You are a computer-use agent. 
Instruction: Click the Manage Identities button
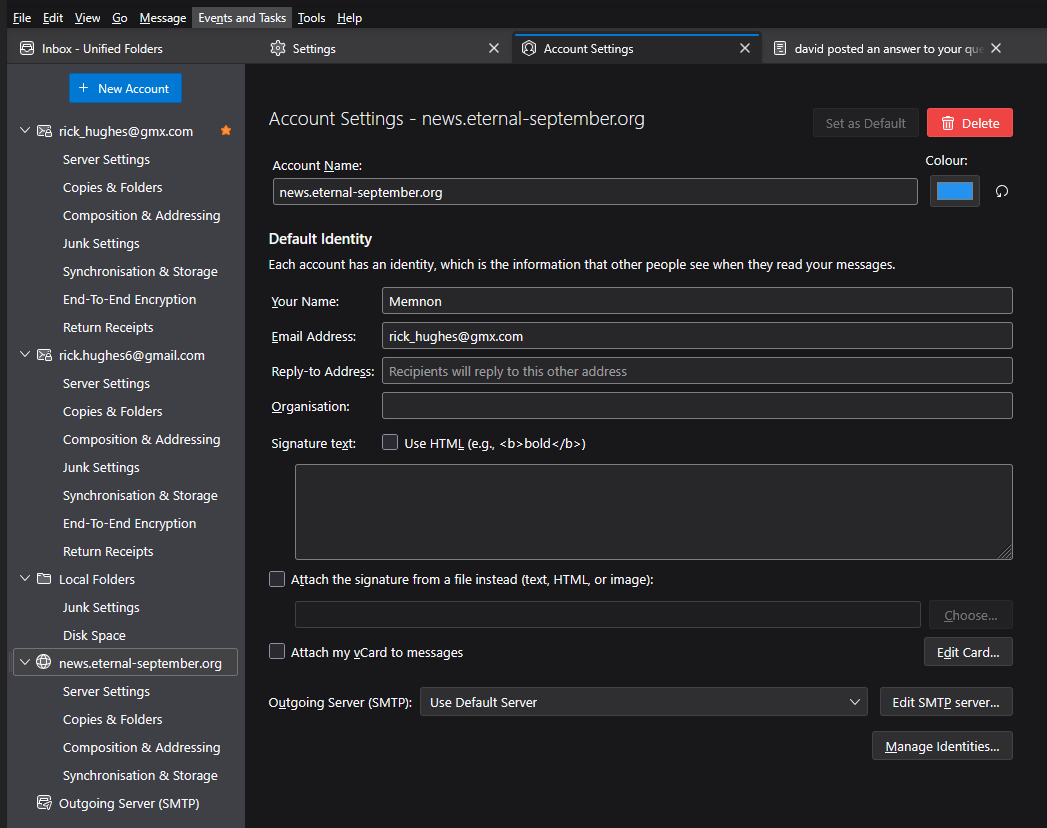coord(942,746)
